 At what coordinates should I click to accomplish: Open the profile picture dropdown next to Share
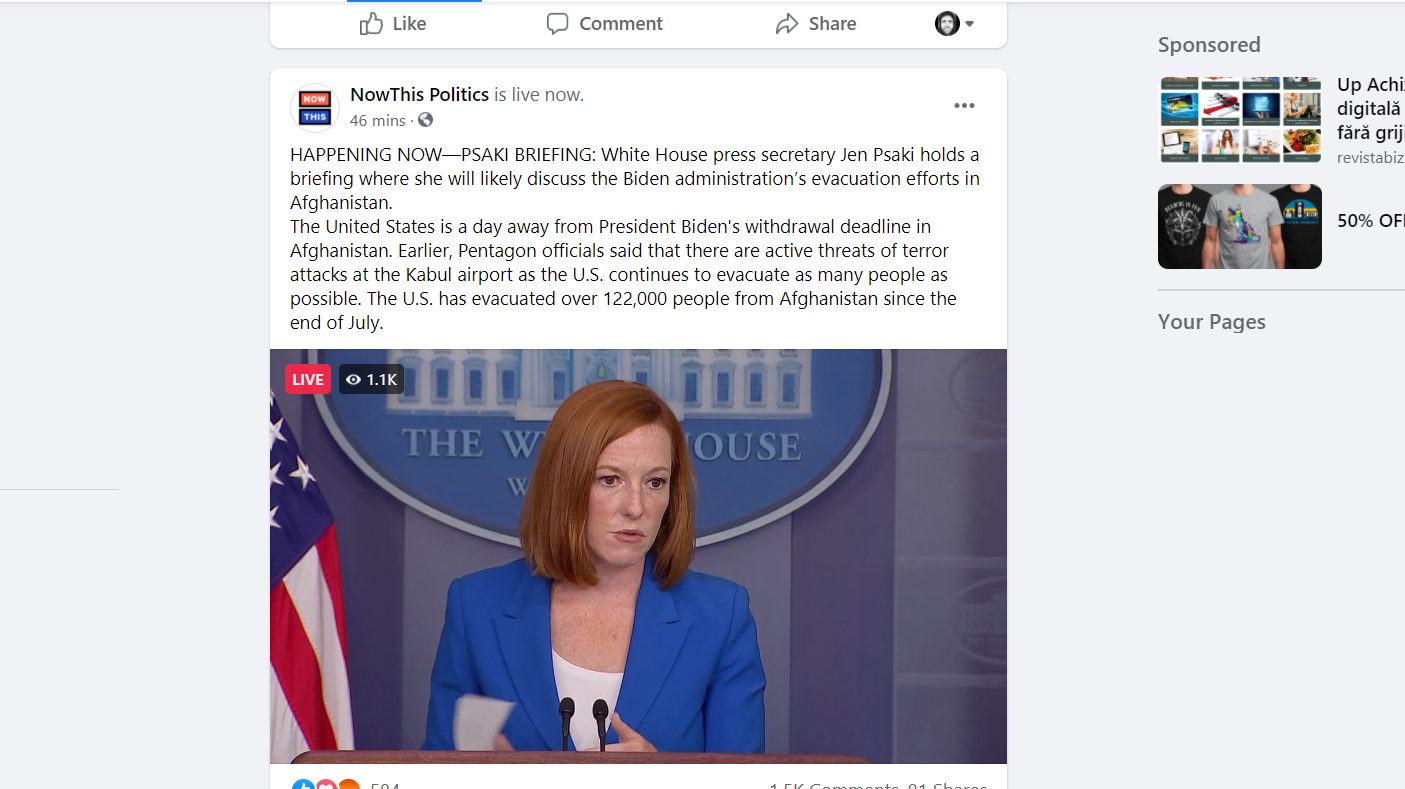(x=955, y=24)
